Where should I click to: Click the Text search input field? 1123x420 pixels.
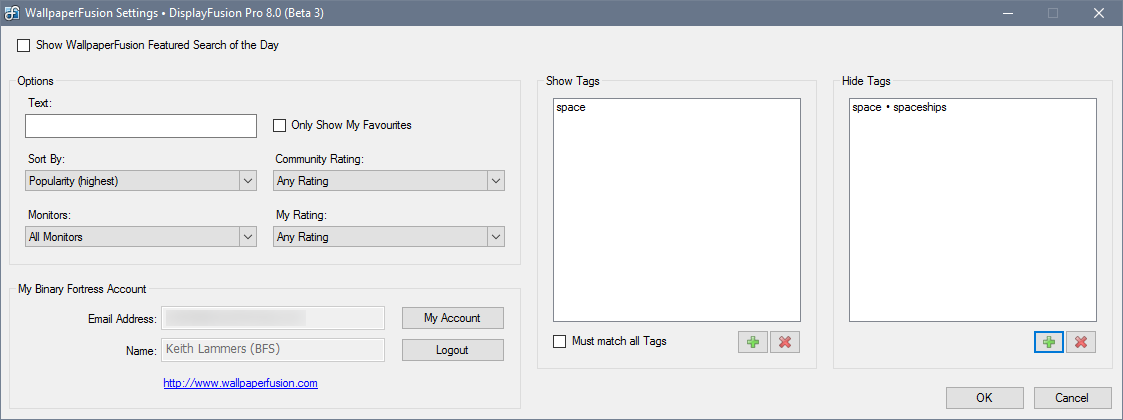141,126
